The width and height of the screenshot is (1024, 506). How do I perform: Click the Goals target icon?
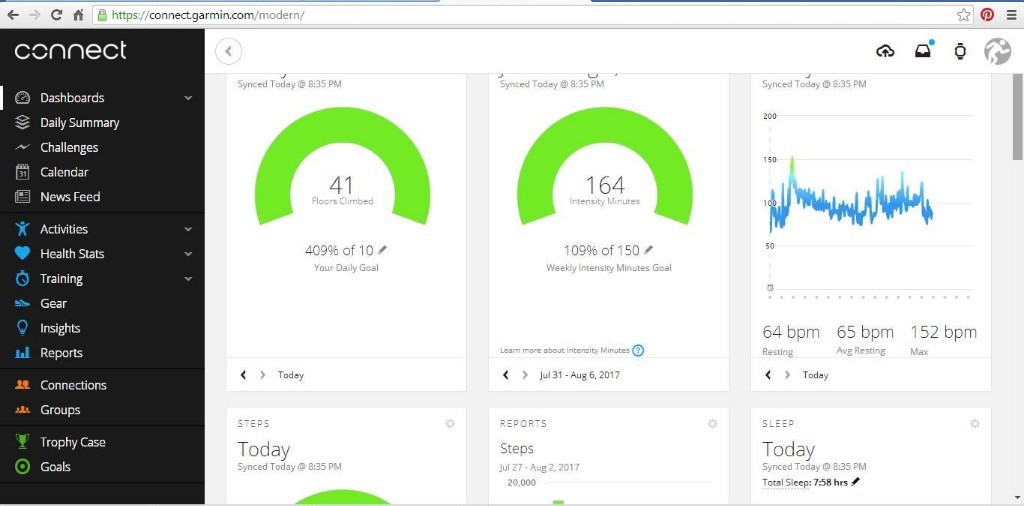[23, 467]
